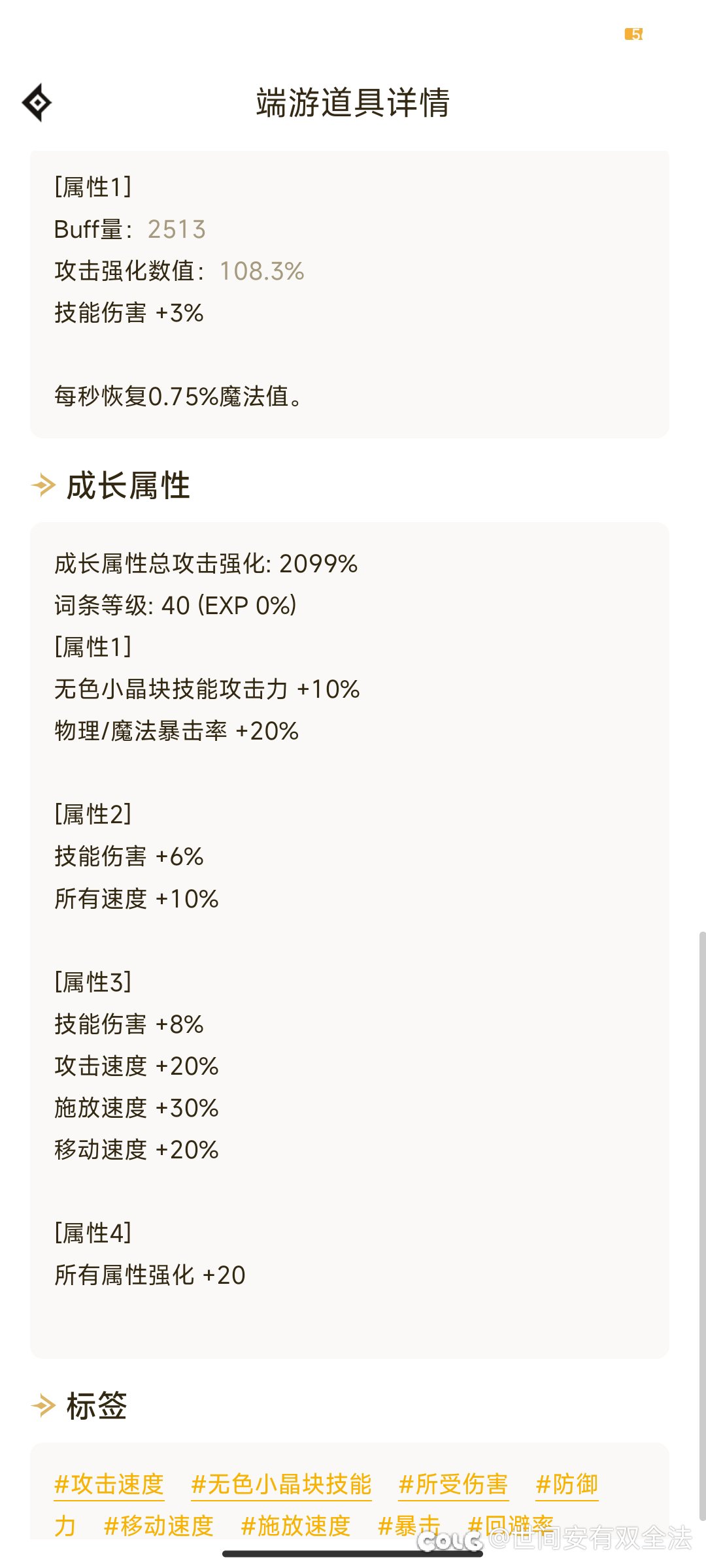Tap the home indicator bar at bottom
This screenshot has height=1568, width=706.
tap(353, 1554)
